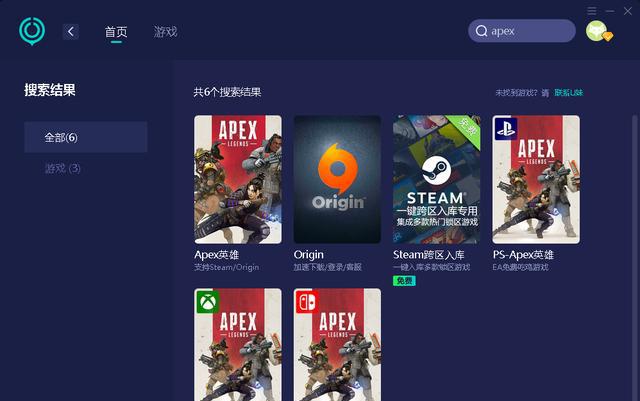Viewport: 640px width, 401px height.
Task: Click the Origin title text
Action: tap(309, 255)
